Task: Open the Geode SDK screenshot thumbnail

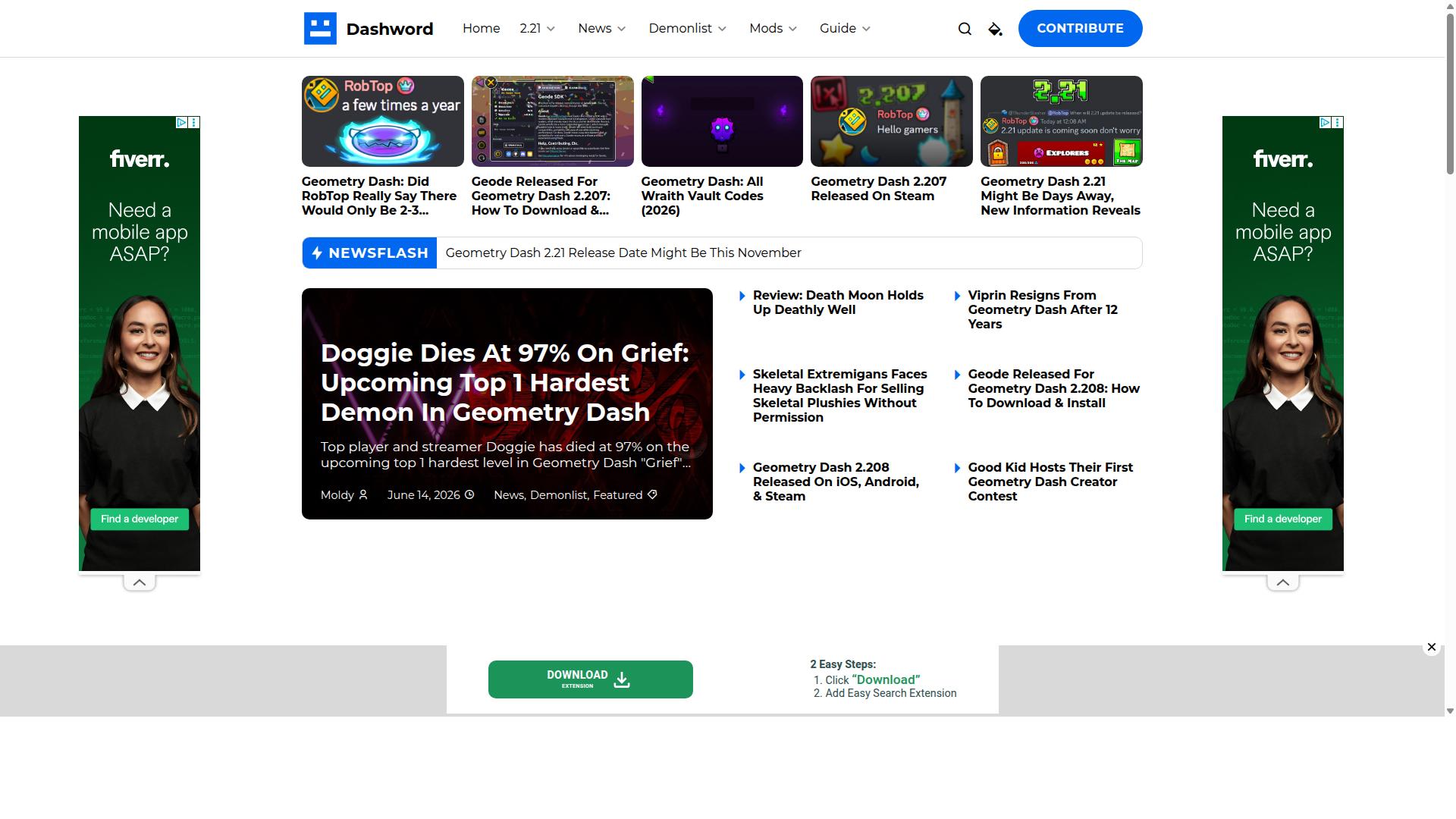Action: coord(552,121)
